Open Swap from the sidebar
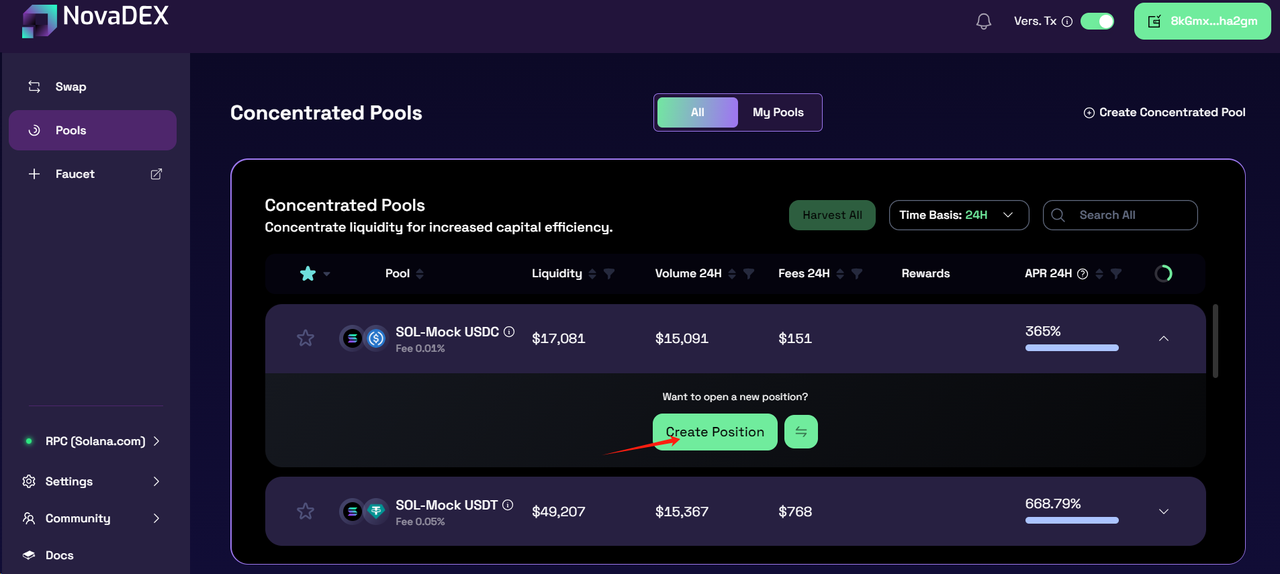Screen dimensions: 1280x574 70,87
